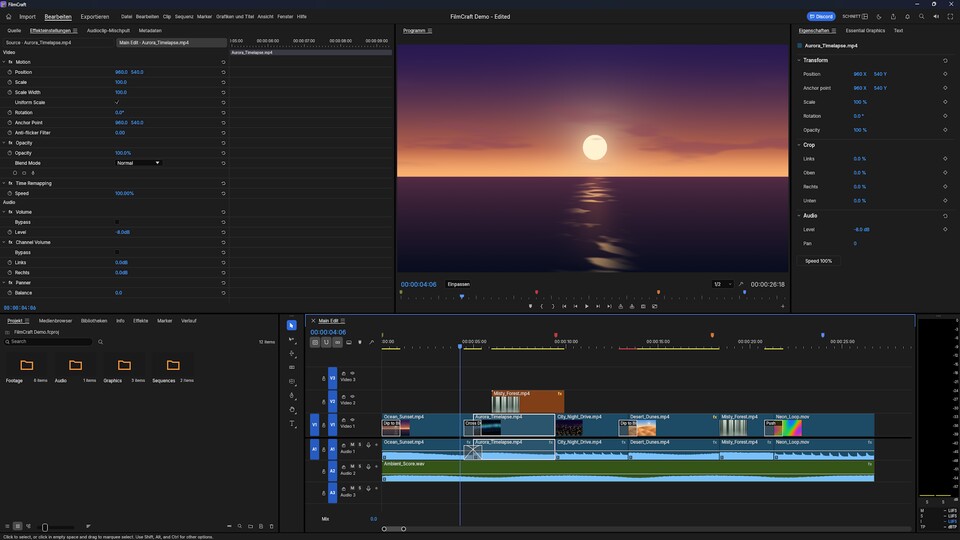
Task: Toggle snapping magnet in timeline
Action: (x=326, y=342)
